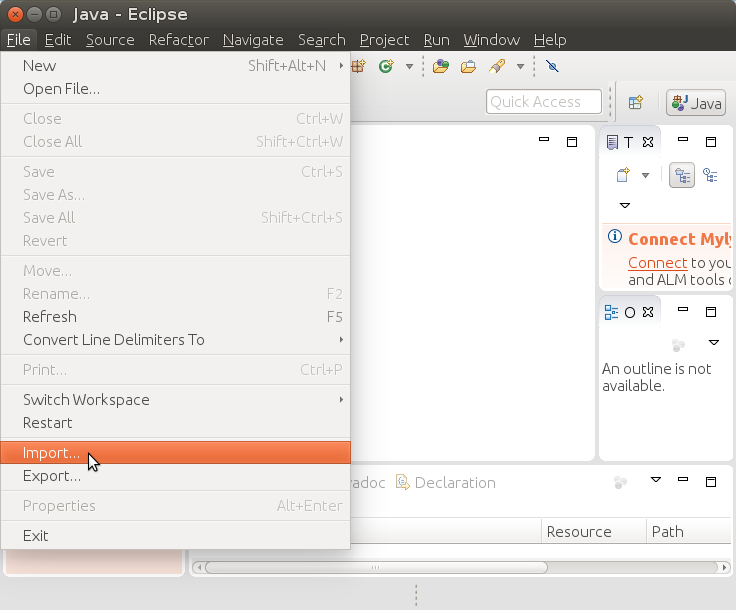The height and width of the screenshot is (610, 736).
Task: Choose Export... in the File menu
Action: click(x=52, y=476)
